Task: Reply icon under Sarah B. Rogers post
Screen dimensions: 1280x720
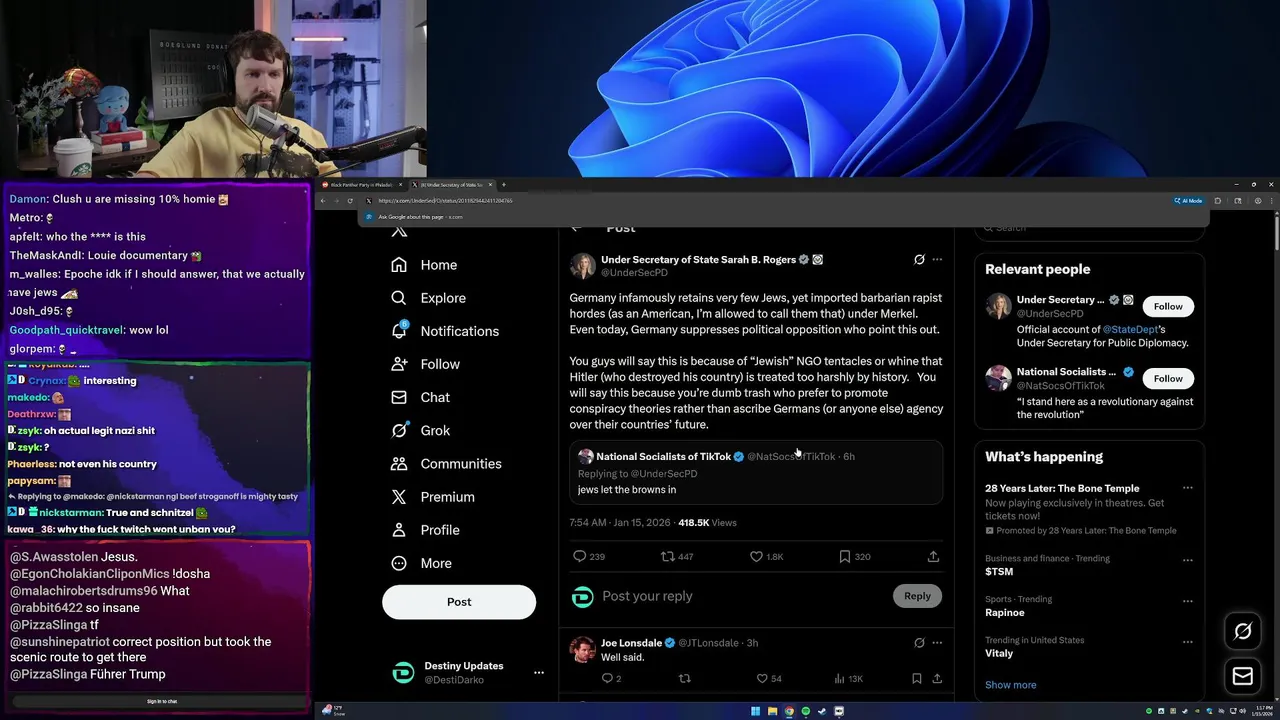Action: 580,557
